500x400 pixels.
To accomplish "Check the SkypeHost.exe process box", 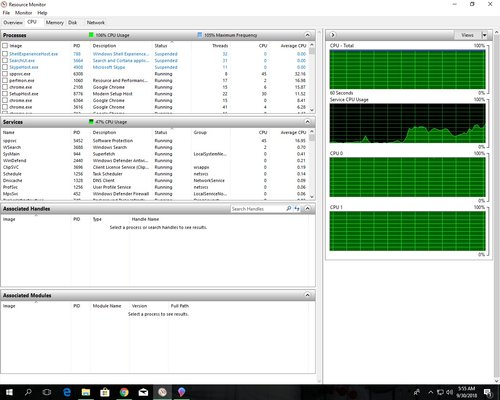I will [x=5, y=67].
